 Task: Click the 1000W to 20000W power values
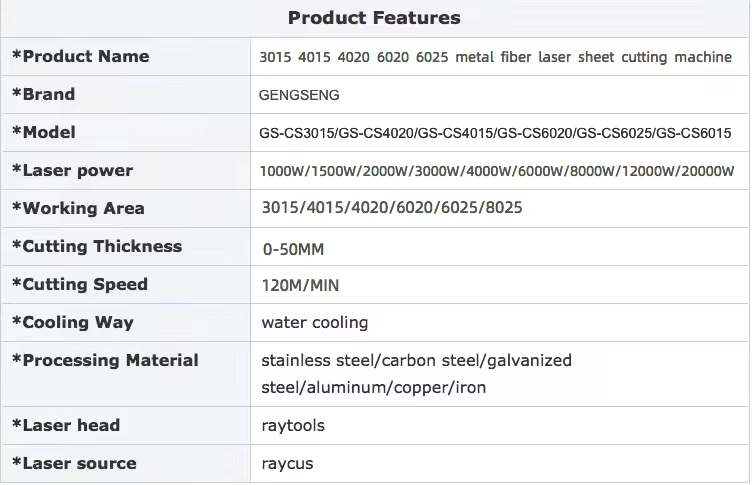click(496, 171)
